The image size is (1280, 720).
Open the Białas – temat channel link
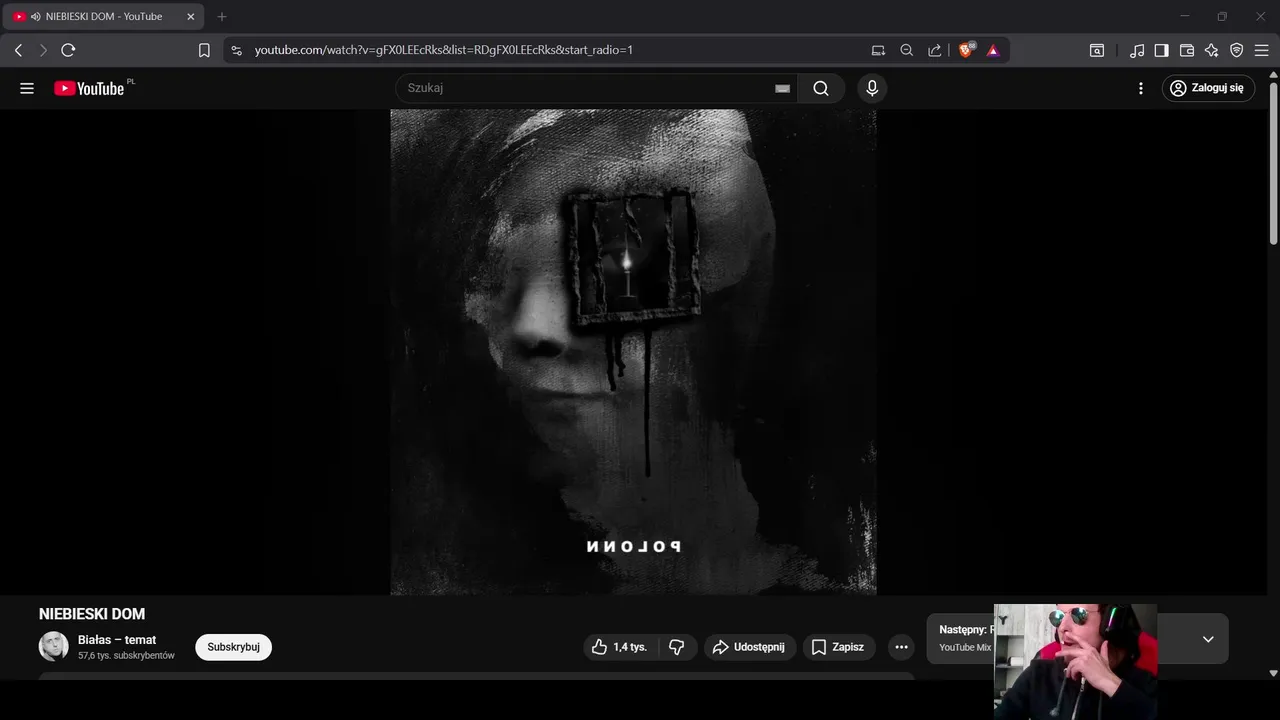click(x=117, y=640)
